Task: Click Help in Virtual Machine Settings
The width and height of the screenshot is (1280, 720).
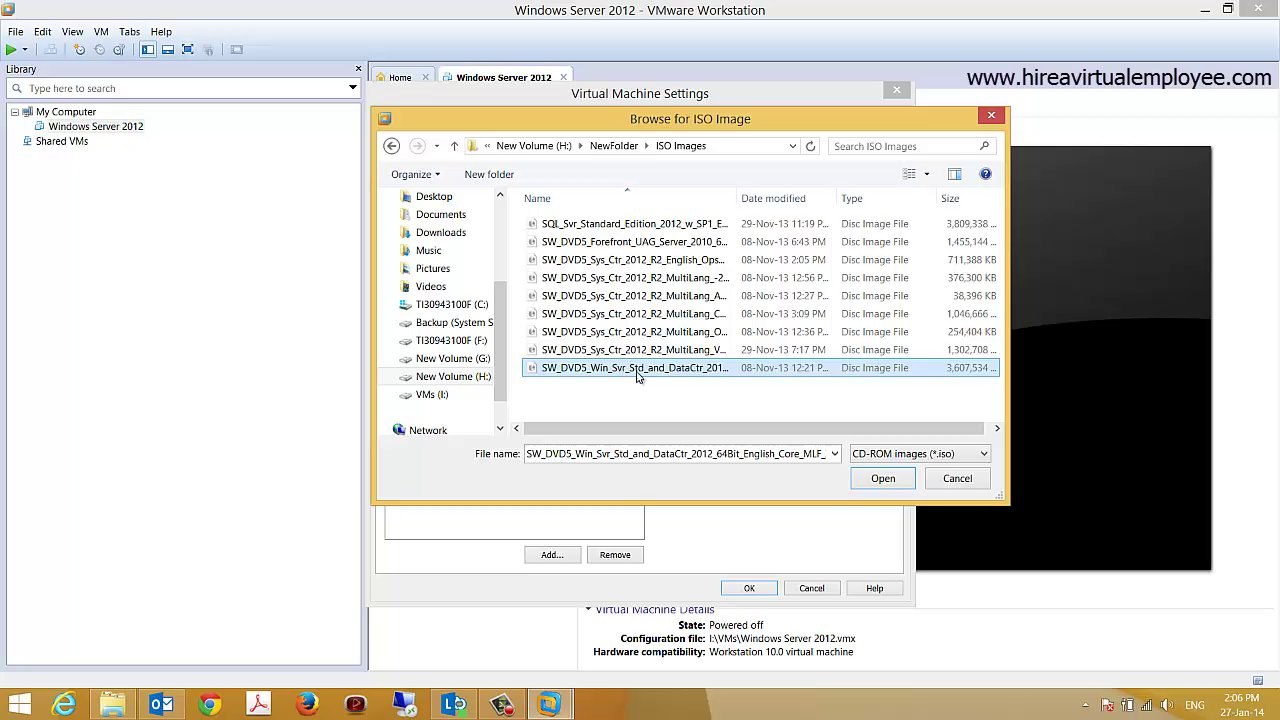Action: 874,588
